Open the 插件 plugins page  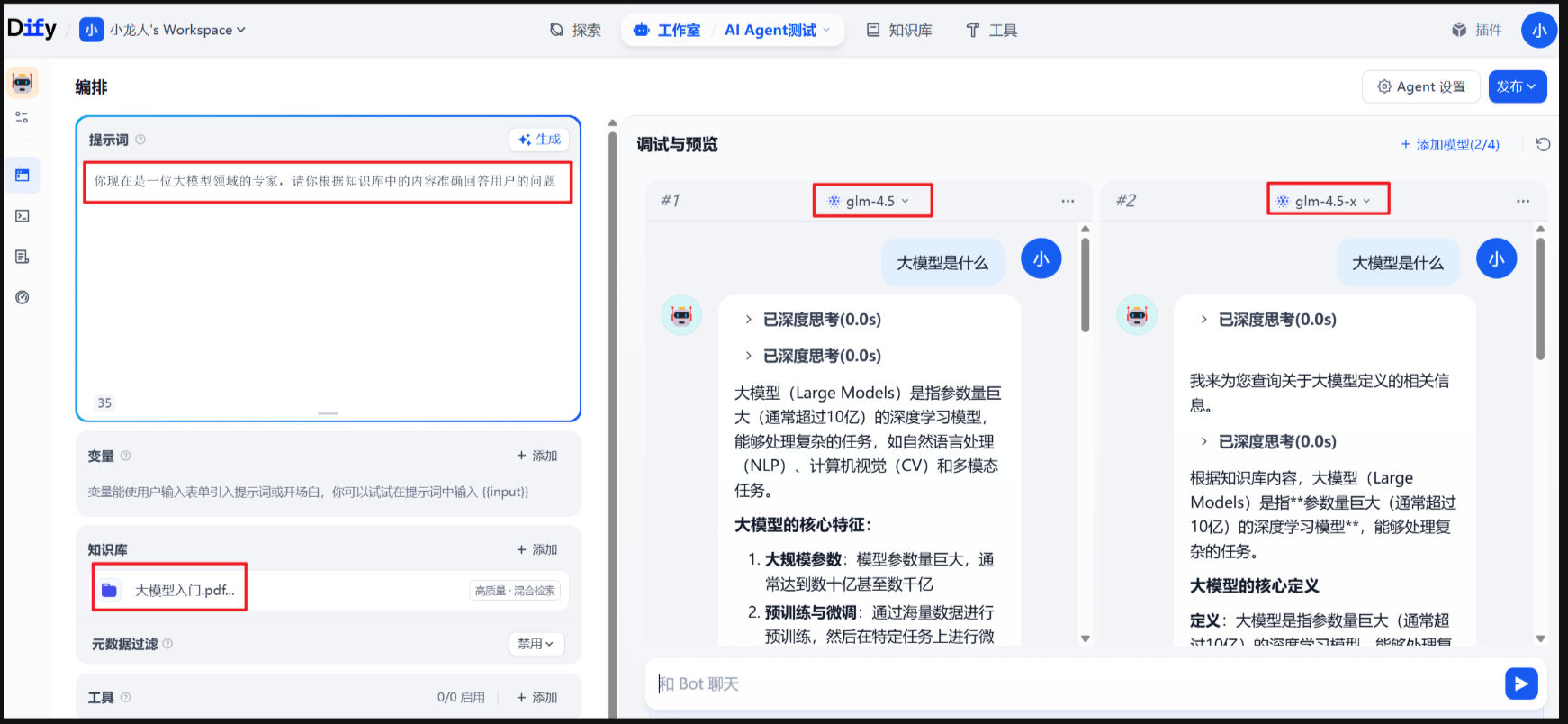click(1477, 30)
